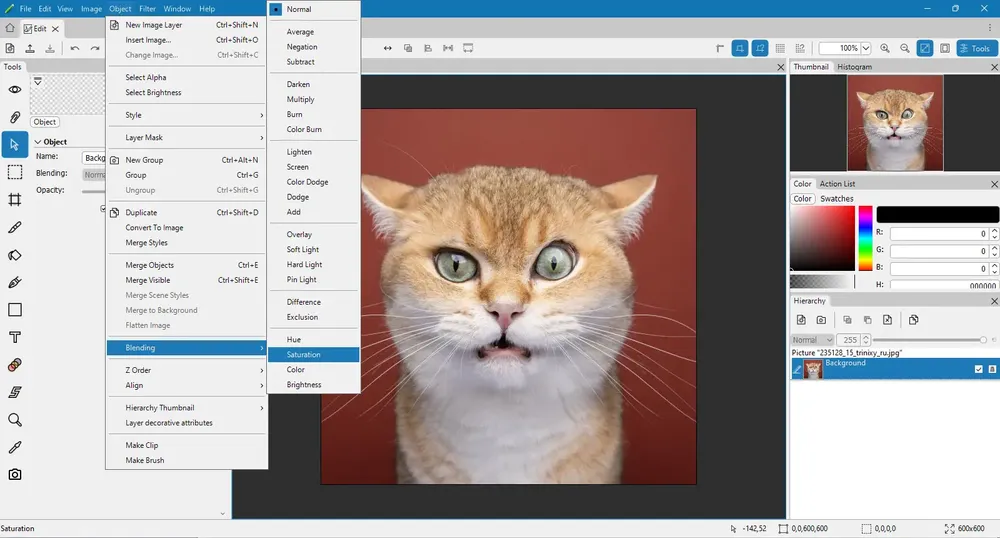Click the Home icon left of Edit tab
The width and height of the screenshot is (1000, 538).
pyautogui.click(x=10, y=28)
